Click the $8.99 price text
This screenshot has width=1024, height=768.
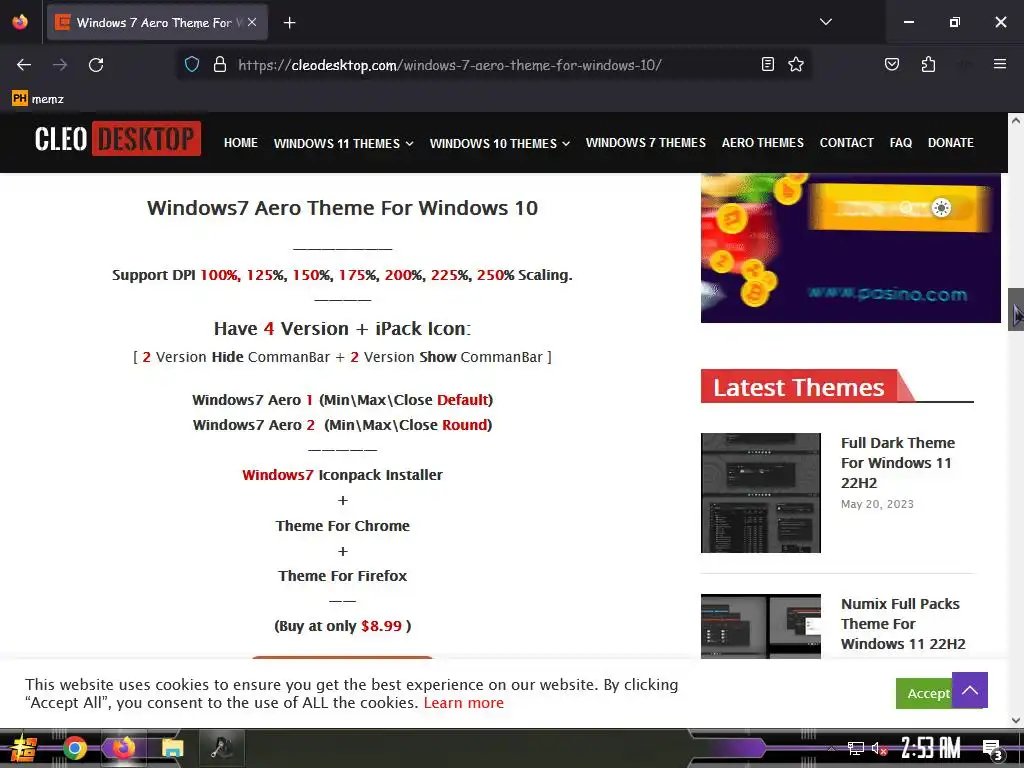pos(381,626)
